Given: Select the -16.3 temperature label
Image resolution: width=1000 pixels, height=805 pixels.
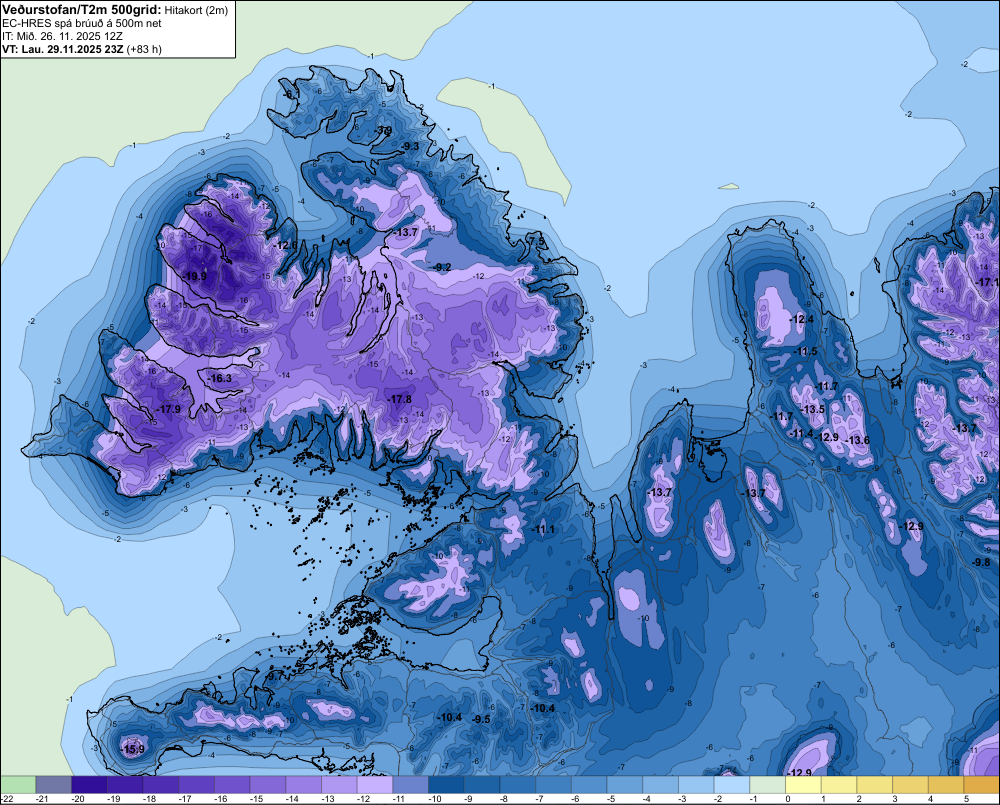Looking at the screenshot, I should click(221, 378).
